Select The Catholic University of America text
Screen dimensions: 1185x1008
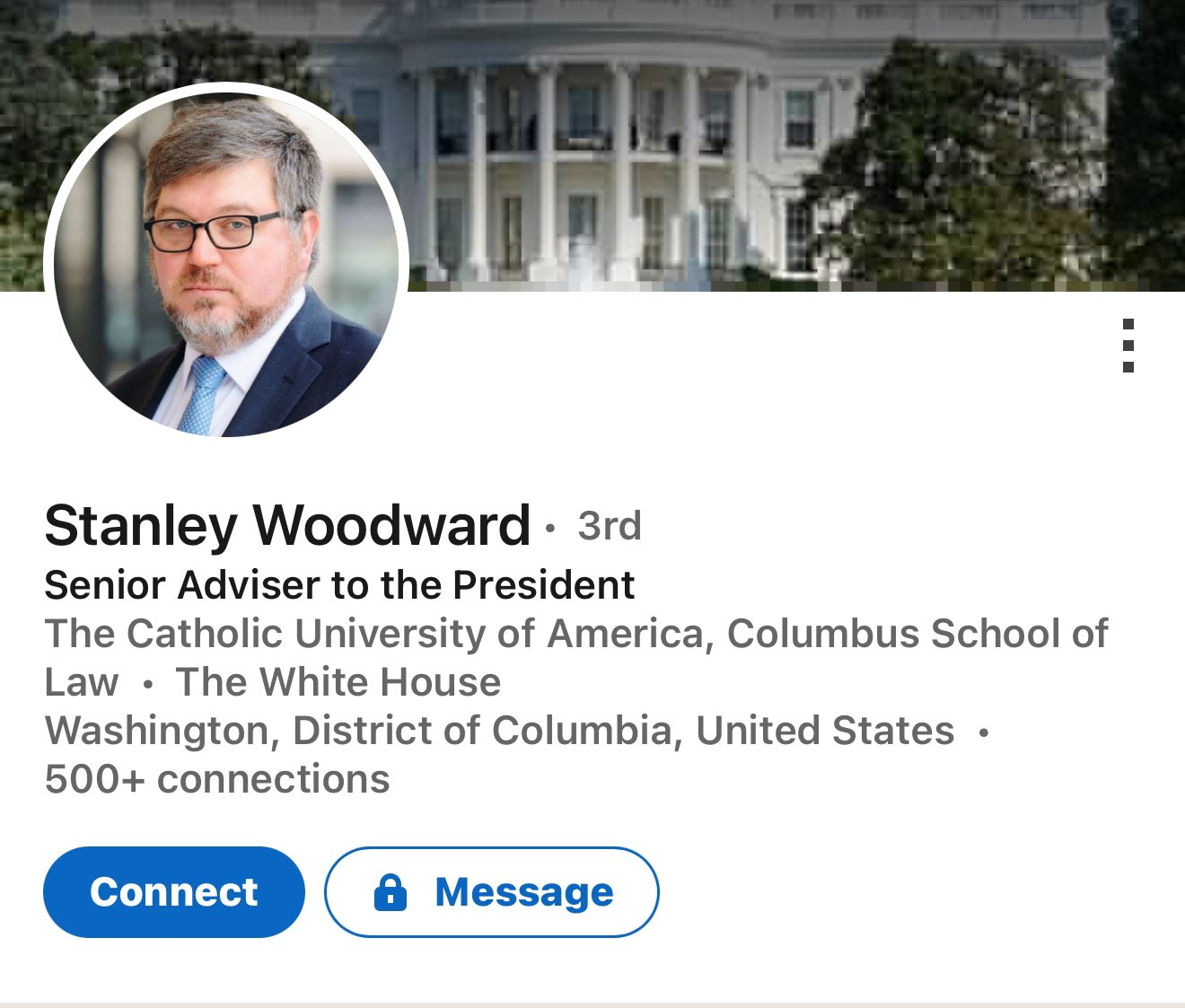click(373, 634)
